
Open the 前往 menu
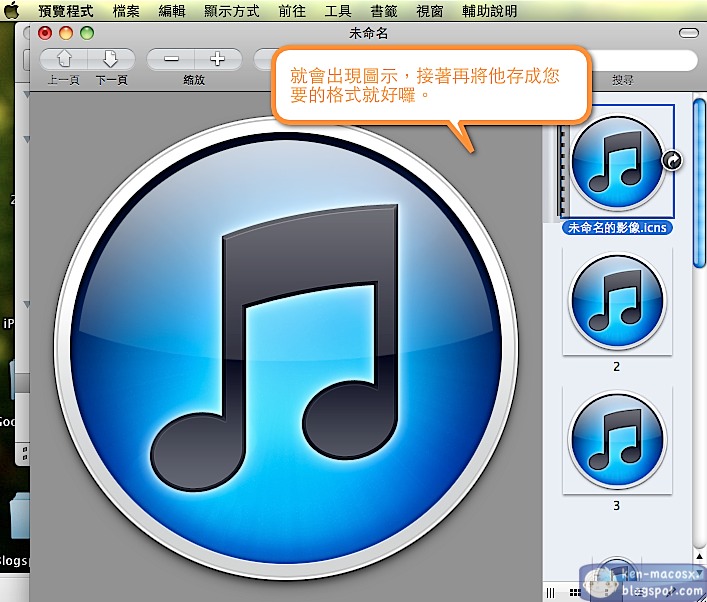[292, 11]
